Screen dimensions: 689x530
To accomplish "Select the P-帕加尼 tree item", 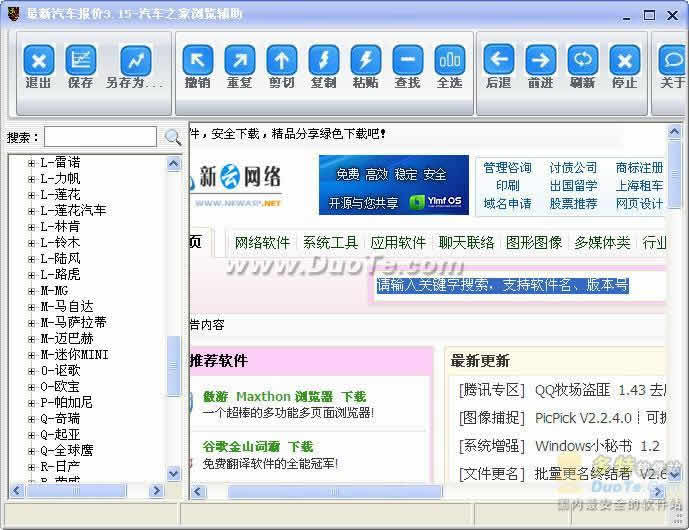I will coord(66,403).
